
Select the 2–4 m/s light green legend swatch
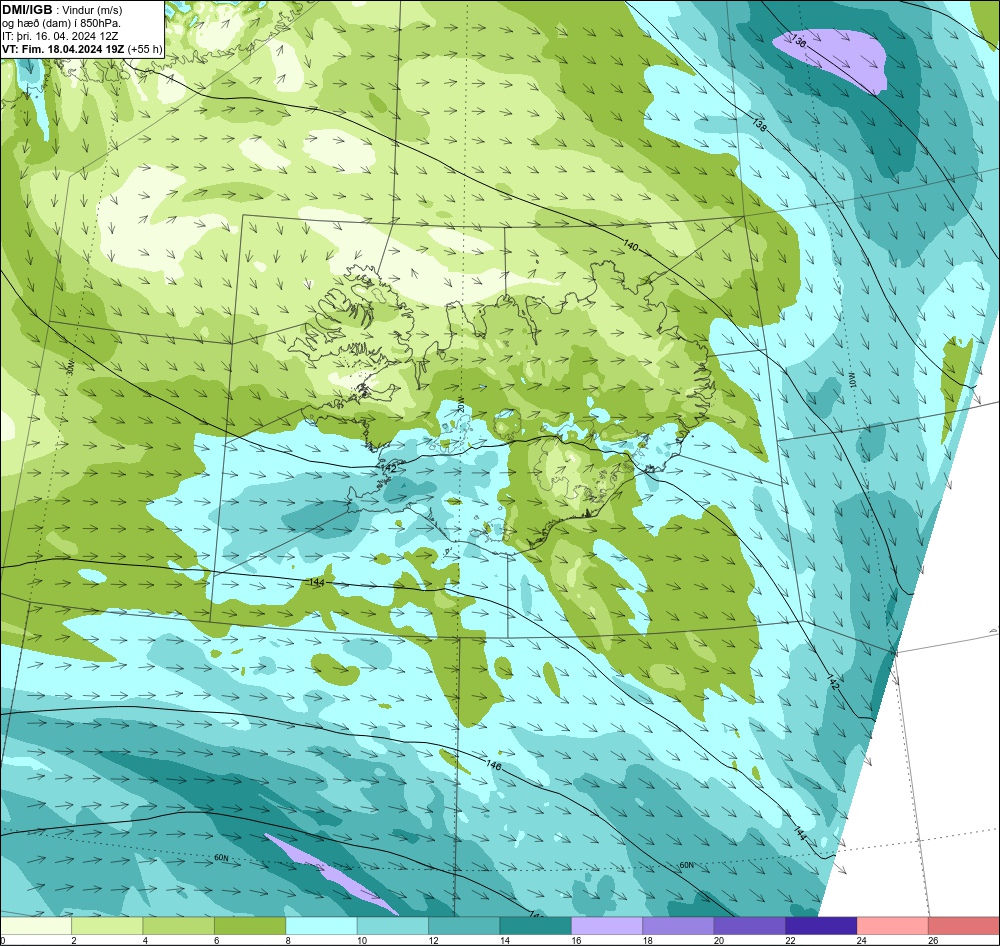coord(107,926)
